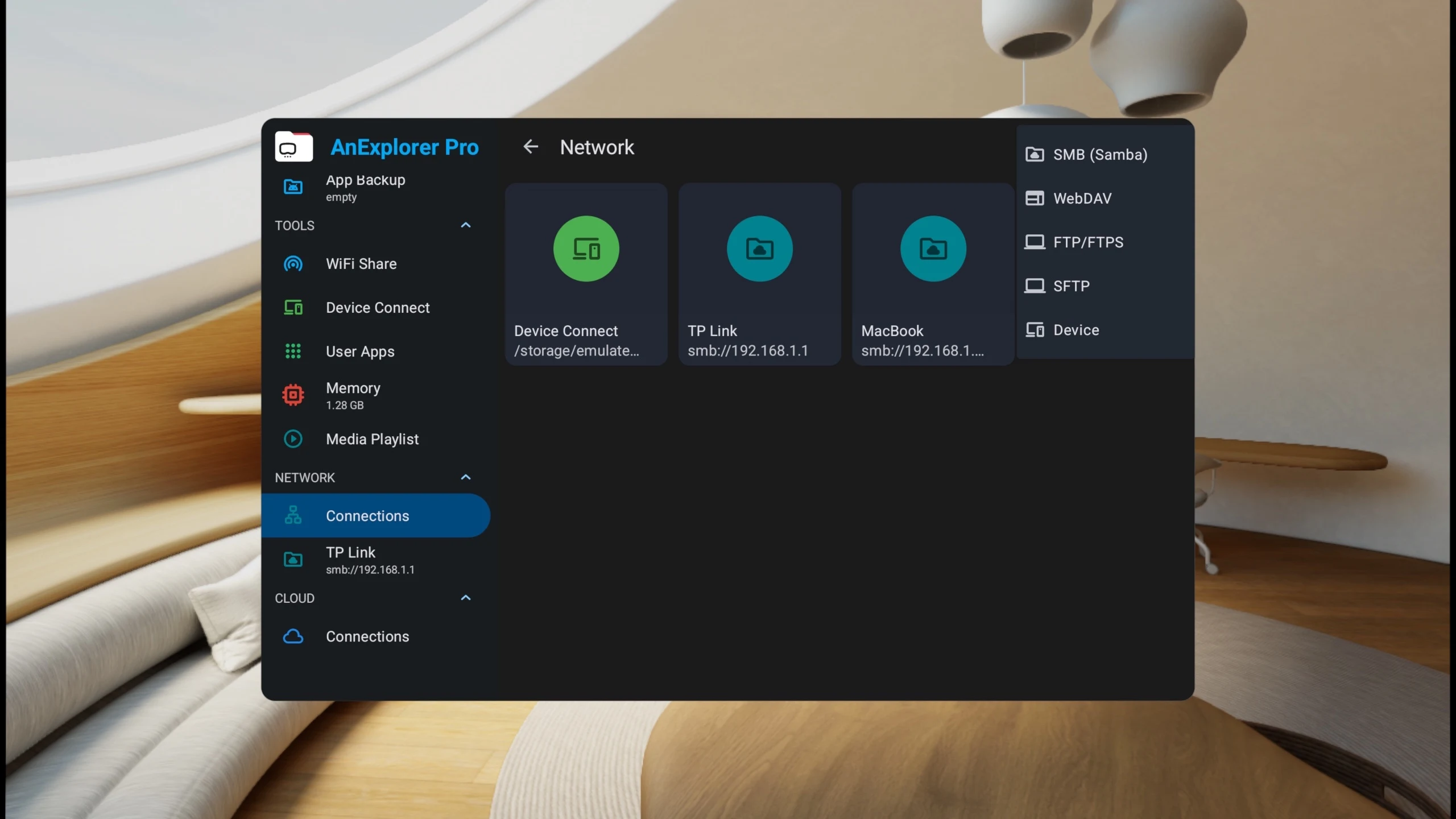Click the TOOLS section header label

[x=295, y=226]
